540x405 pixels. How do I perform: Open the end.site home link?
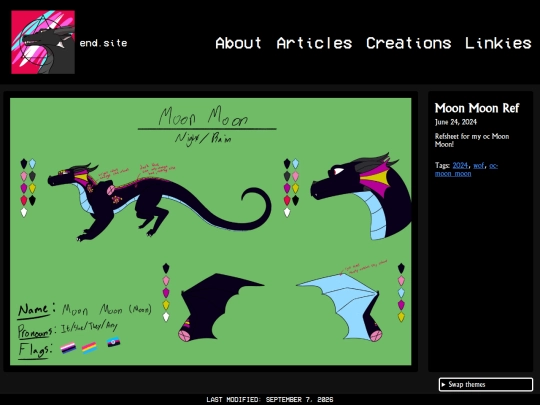(103, 43)
